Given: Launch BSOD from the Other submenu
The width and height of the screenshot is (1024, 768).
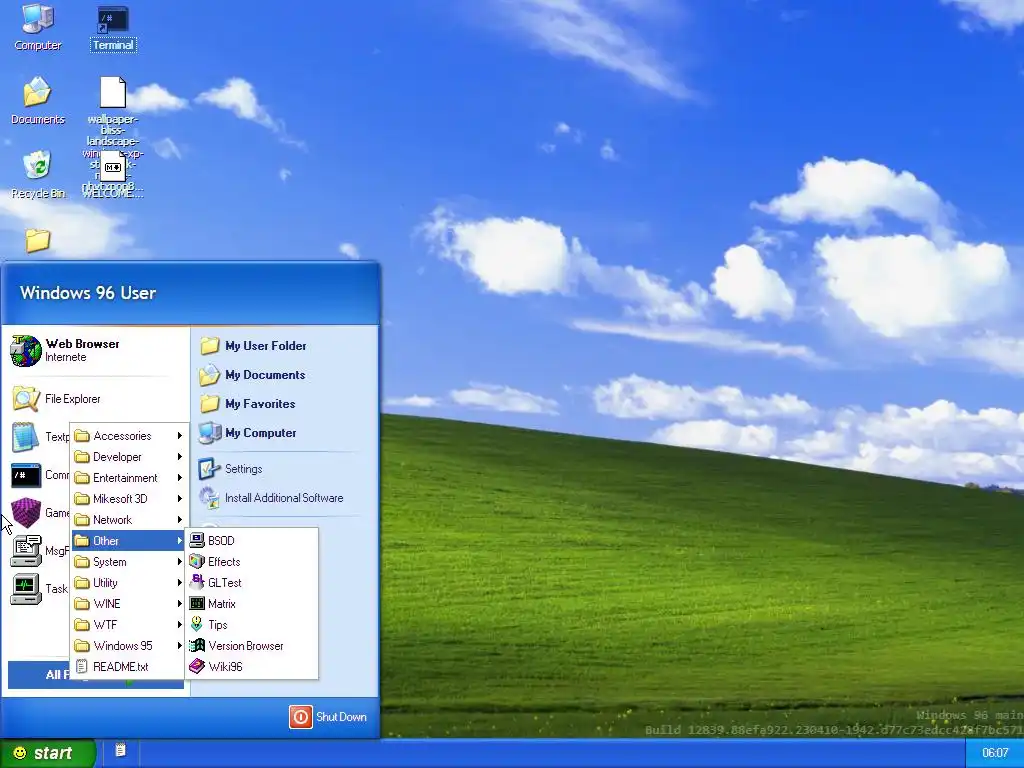Looking at the screenshot, I should (x=252, y=541).
